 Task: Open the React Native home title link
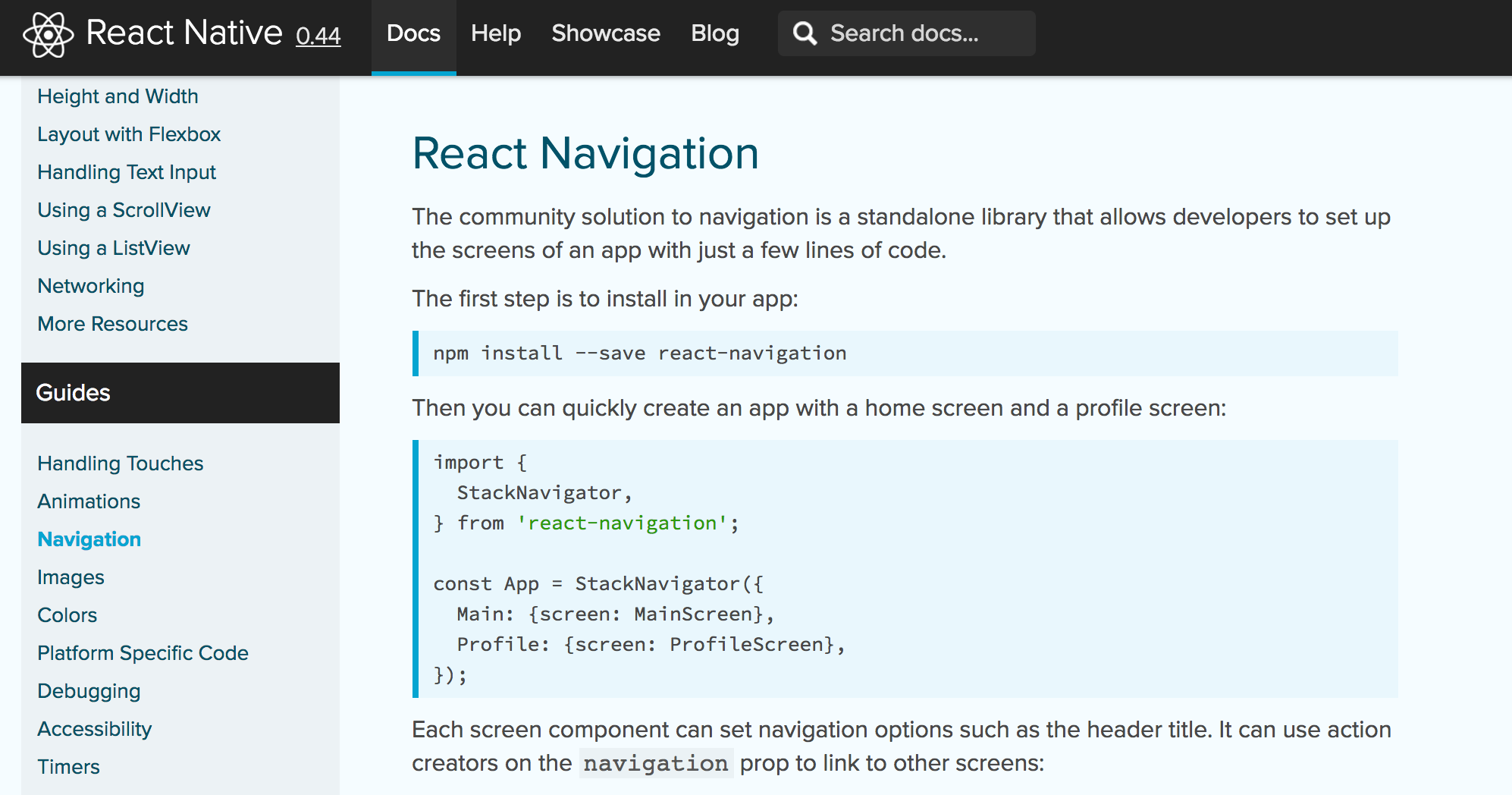(184, 33)
